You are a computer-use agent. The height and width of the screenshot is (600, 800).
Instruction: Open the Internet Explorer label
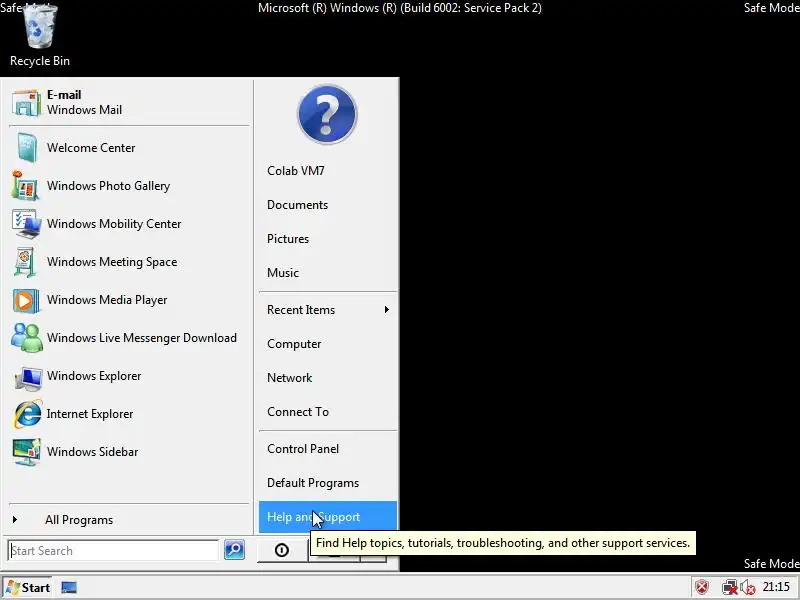[90, 414]
